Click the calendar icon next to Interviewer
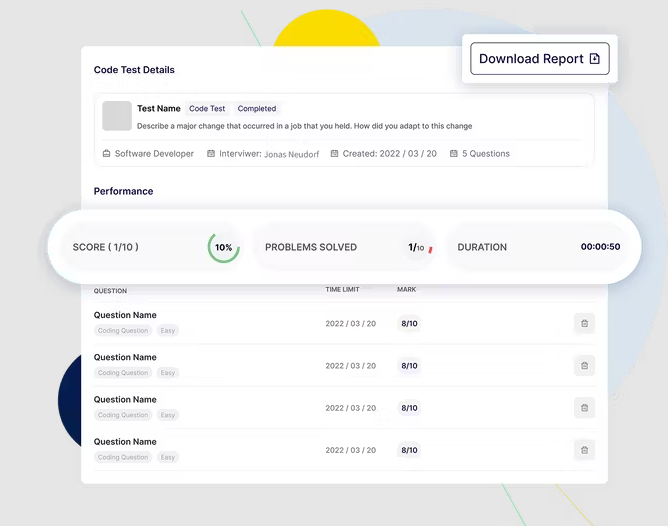668x526 pixels. click(x=211, y=154)
